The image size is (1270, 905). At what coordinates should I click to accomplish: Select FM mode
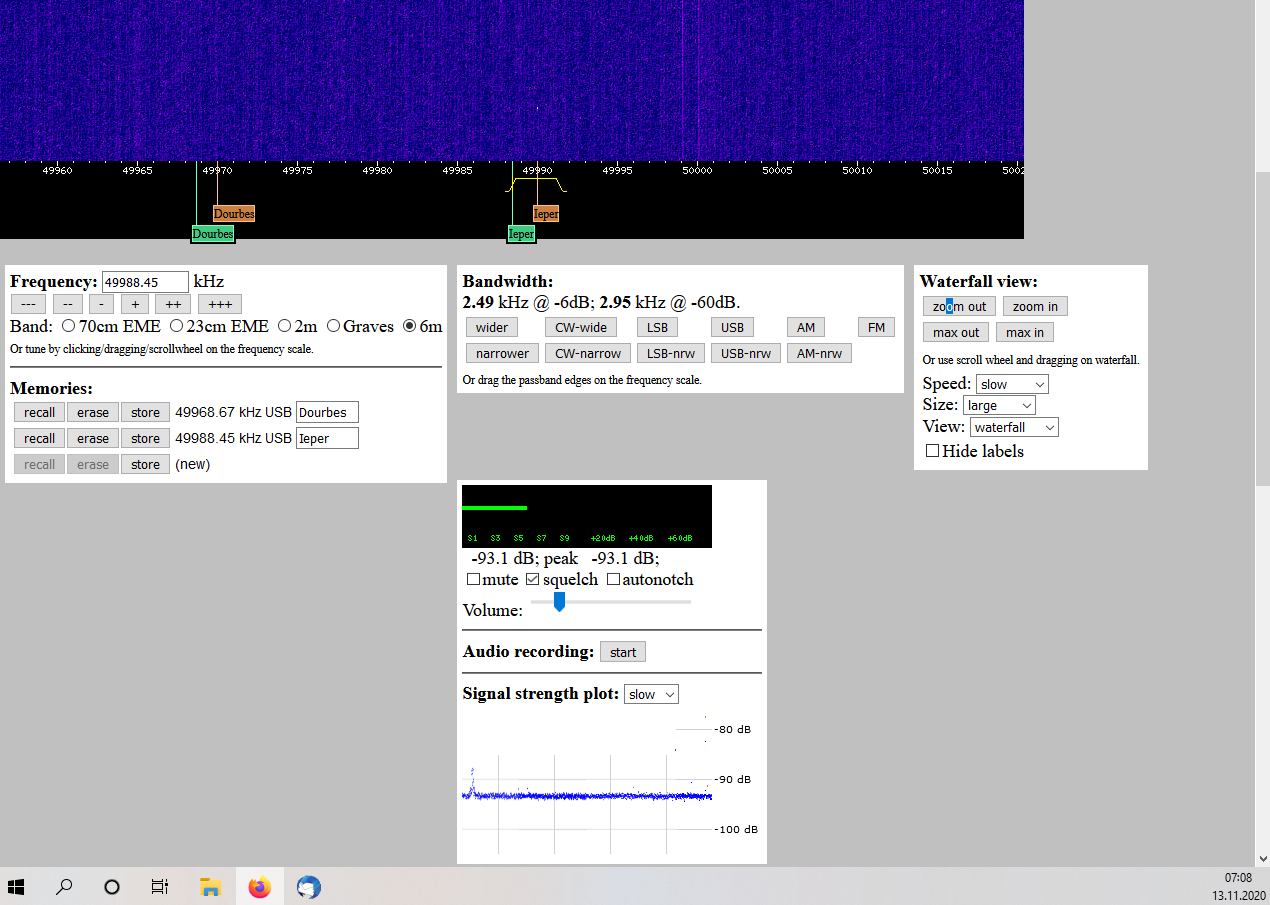[876, 327]
